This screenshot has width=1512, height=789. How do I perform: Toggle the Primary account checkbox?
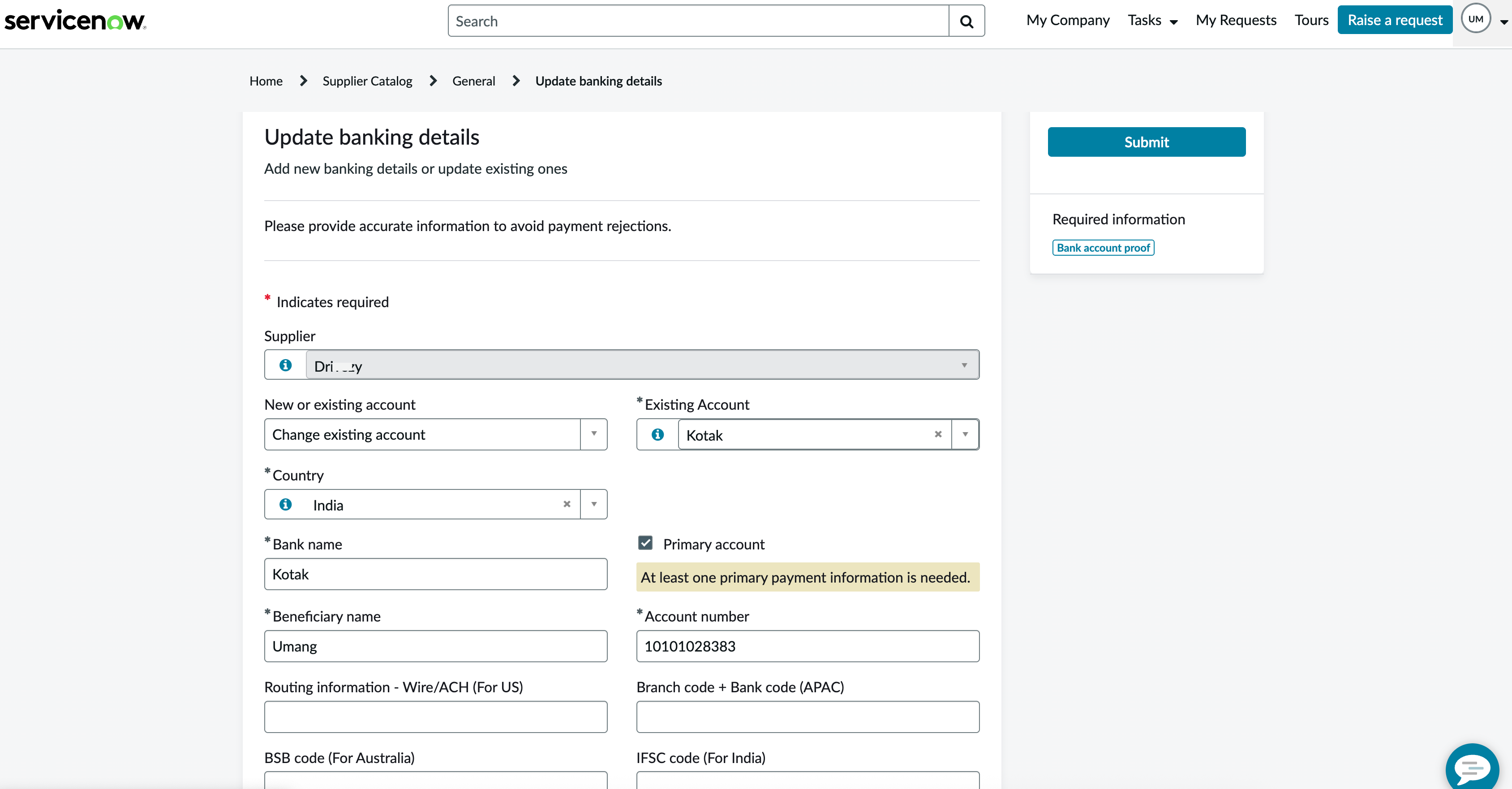[645, 543]
